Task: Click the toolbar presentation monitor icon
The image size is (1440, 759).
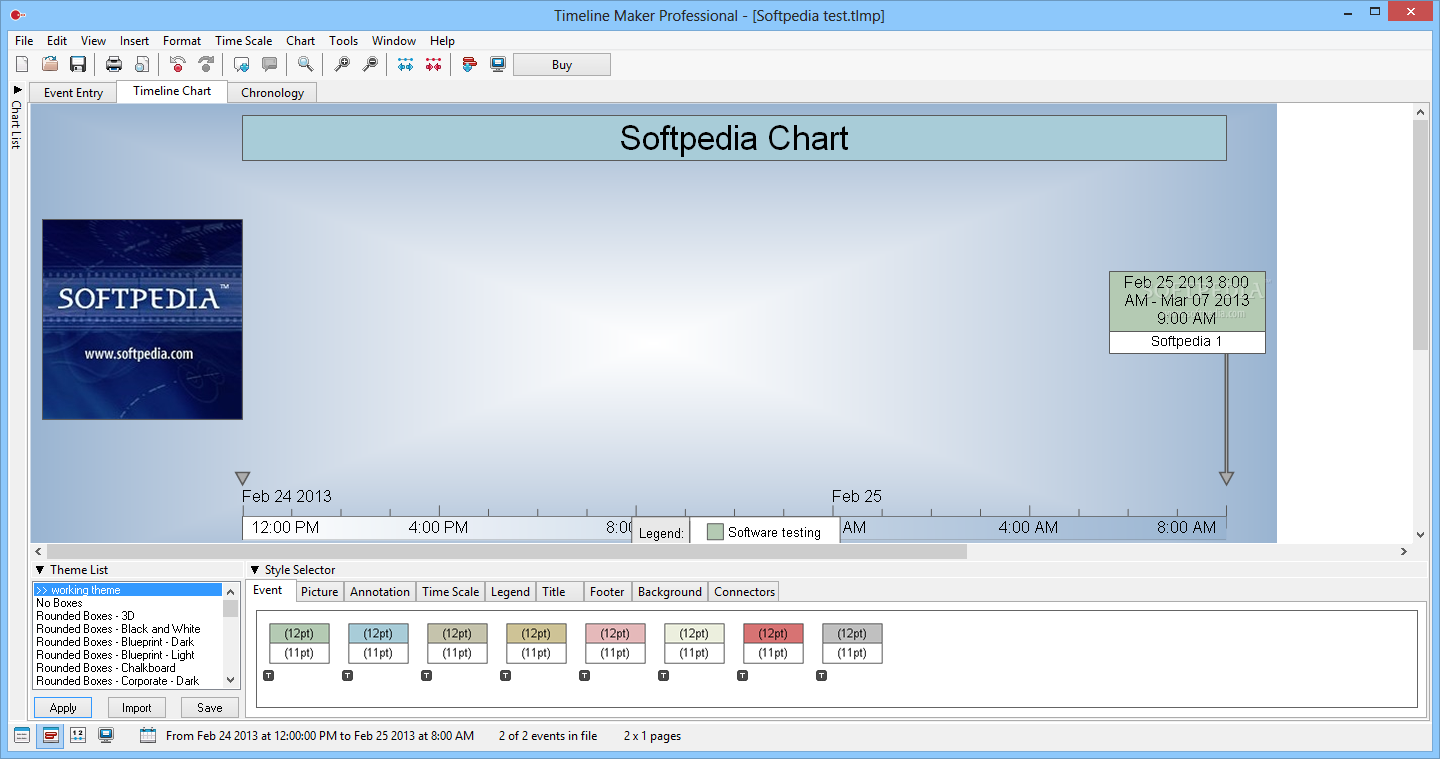Action: tap(497, 65)
